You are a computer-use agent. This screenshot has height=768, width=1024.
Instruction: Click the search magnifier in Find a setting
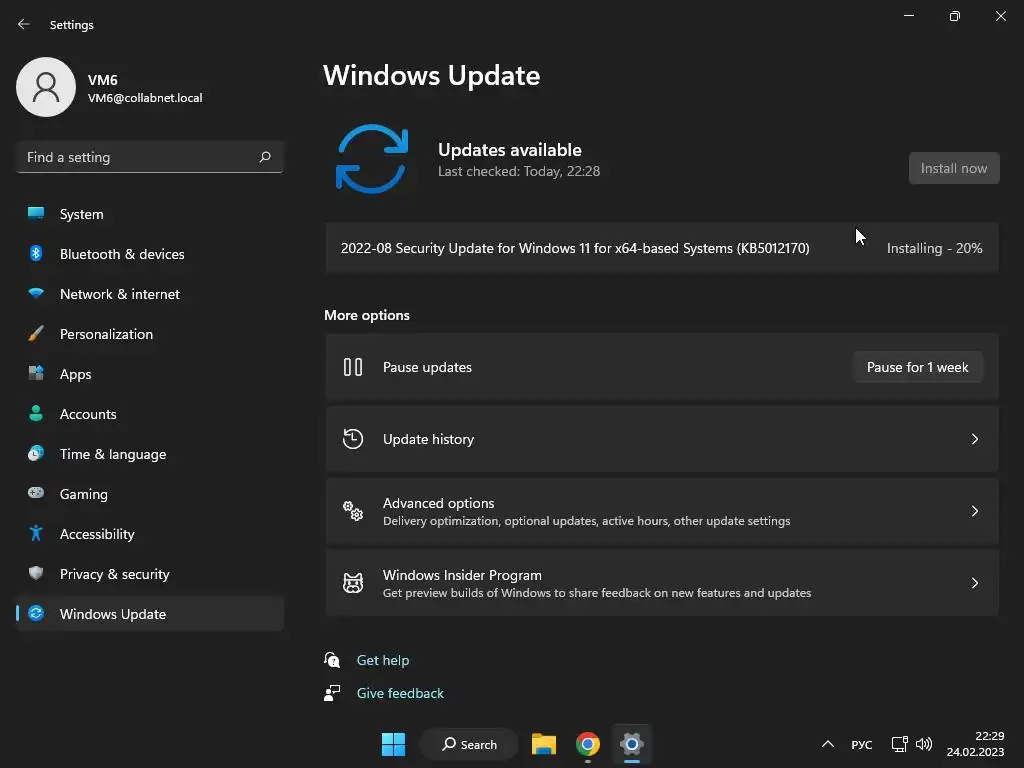tap(265, 157)
